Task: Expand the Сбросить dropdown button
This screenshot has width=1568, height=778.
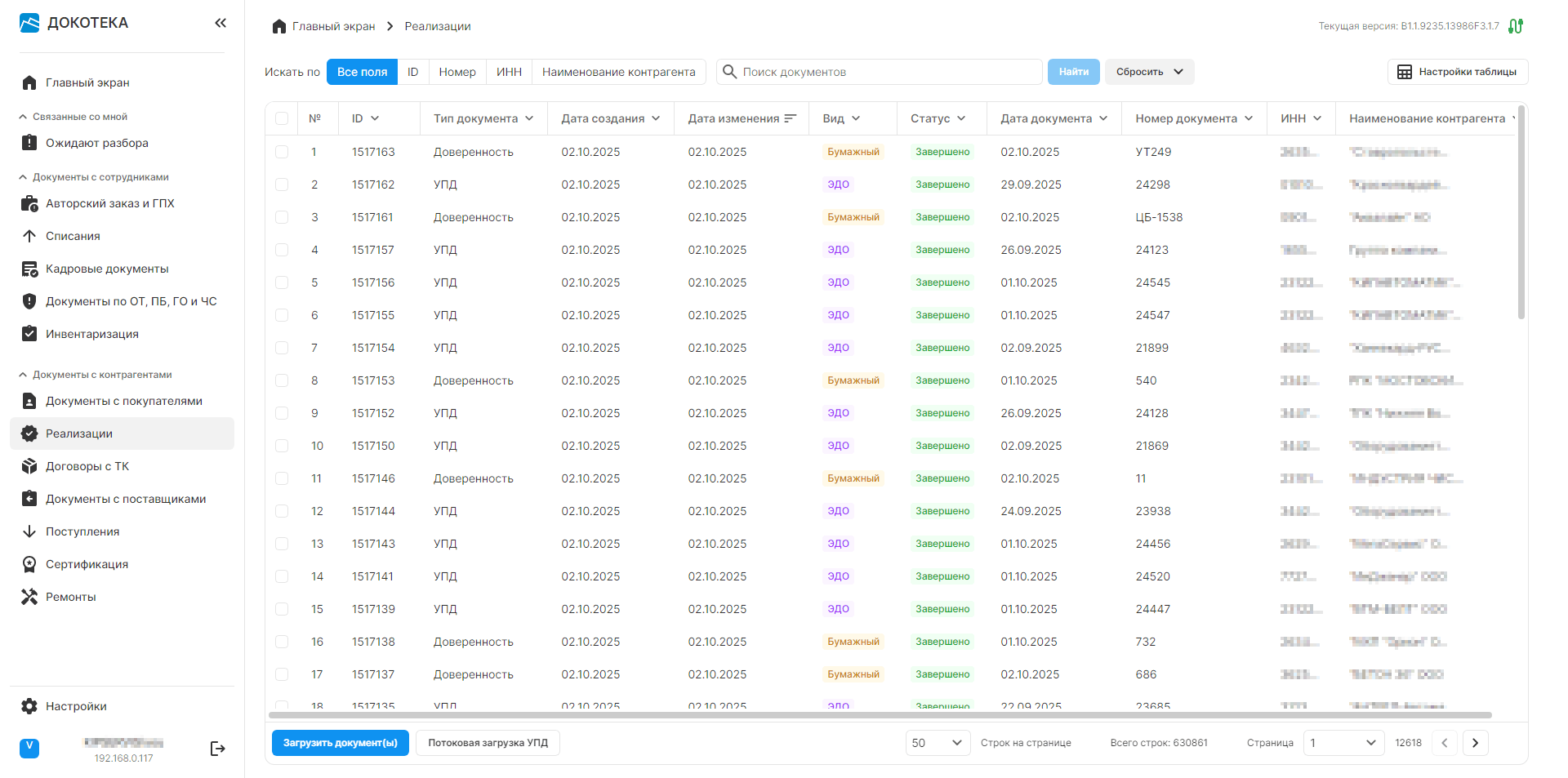Action: pyautogui.click(x=1150, y=72)
